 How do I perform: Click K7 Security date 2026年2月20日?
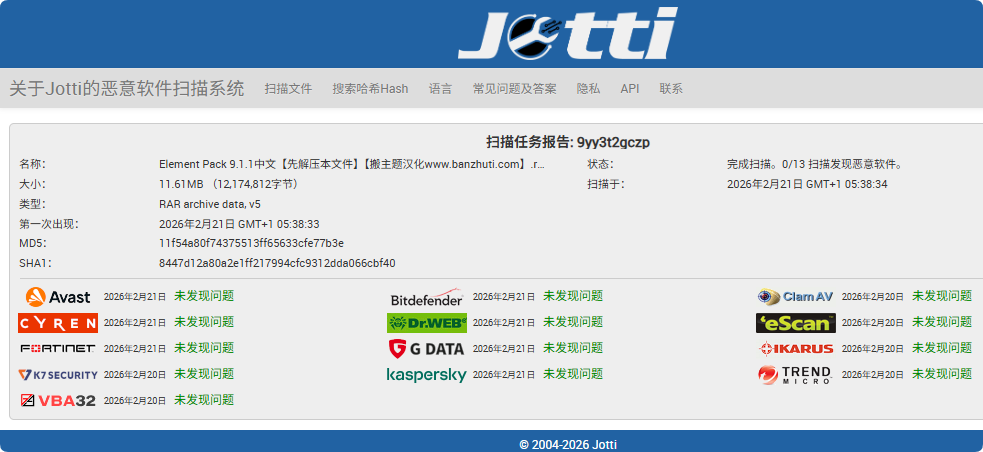point(135,375)
